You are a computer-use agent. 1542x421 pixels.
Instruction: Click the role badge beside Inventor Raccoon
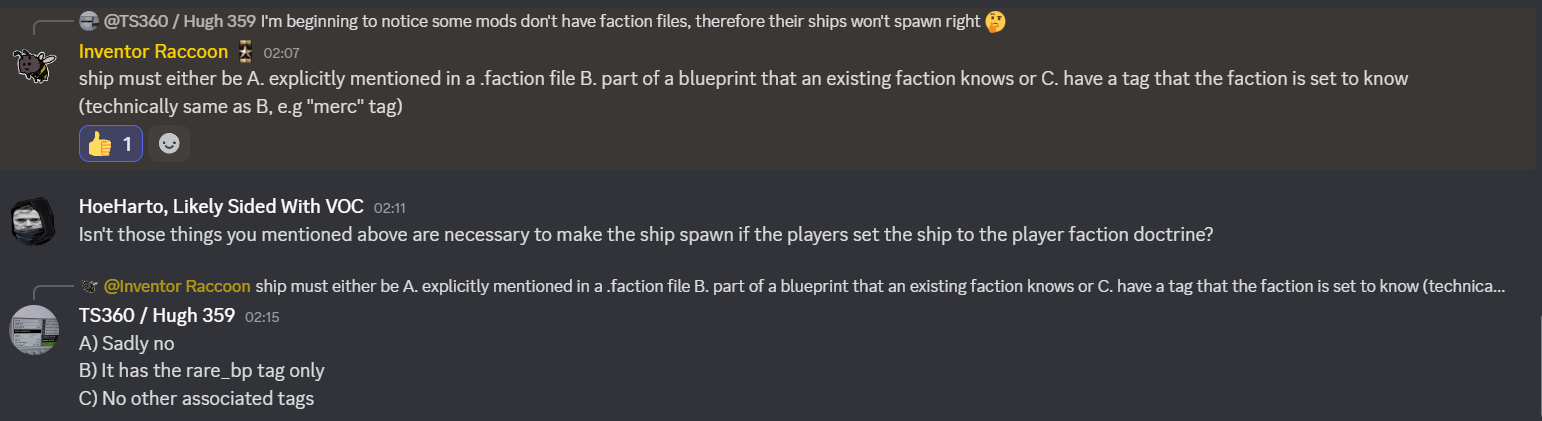pos(246,51)
